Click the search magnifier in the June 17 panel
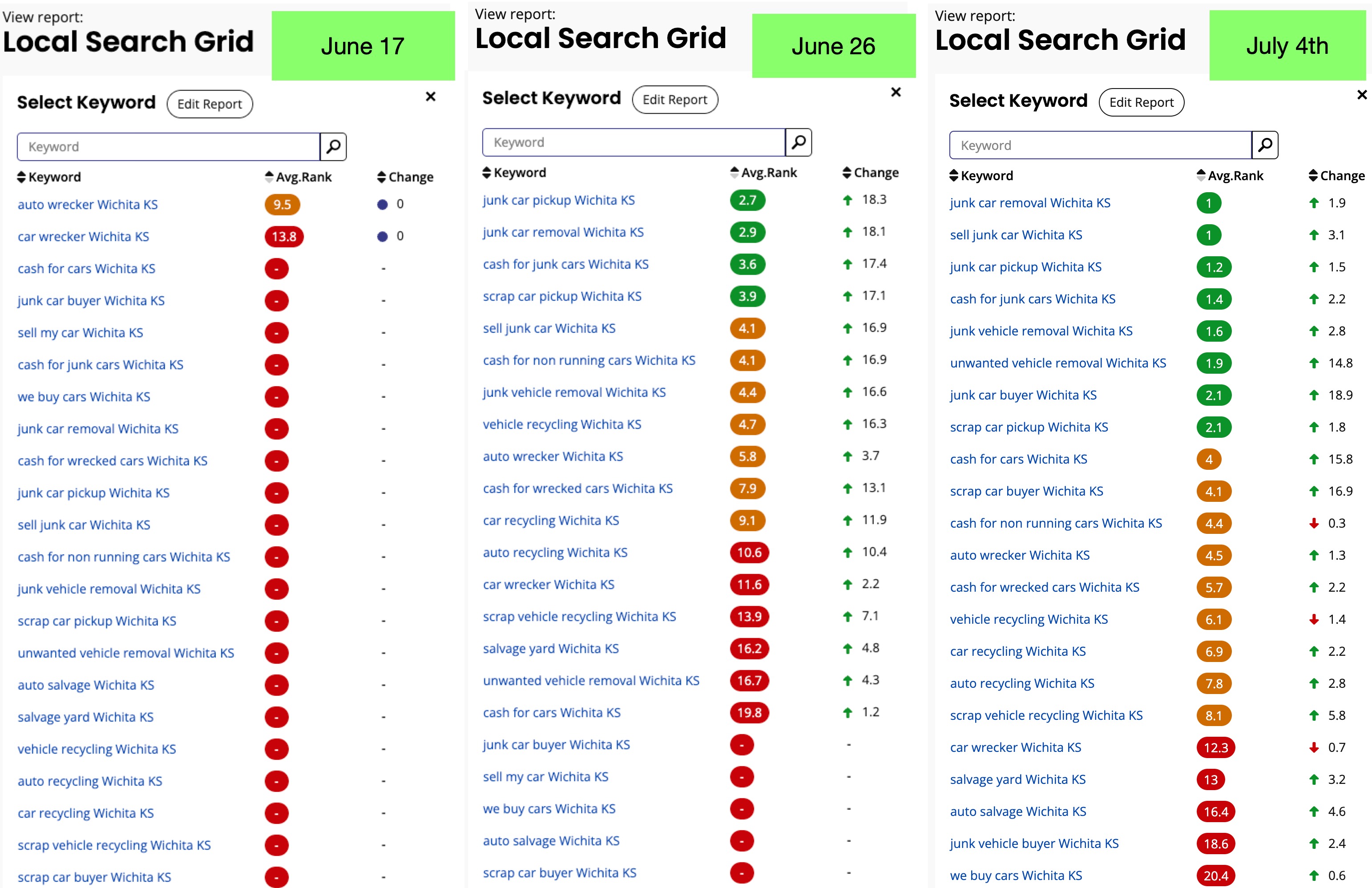 (x=333, y=146)
